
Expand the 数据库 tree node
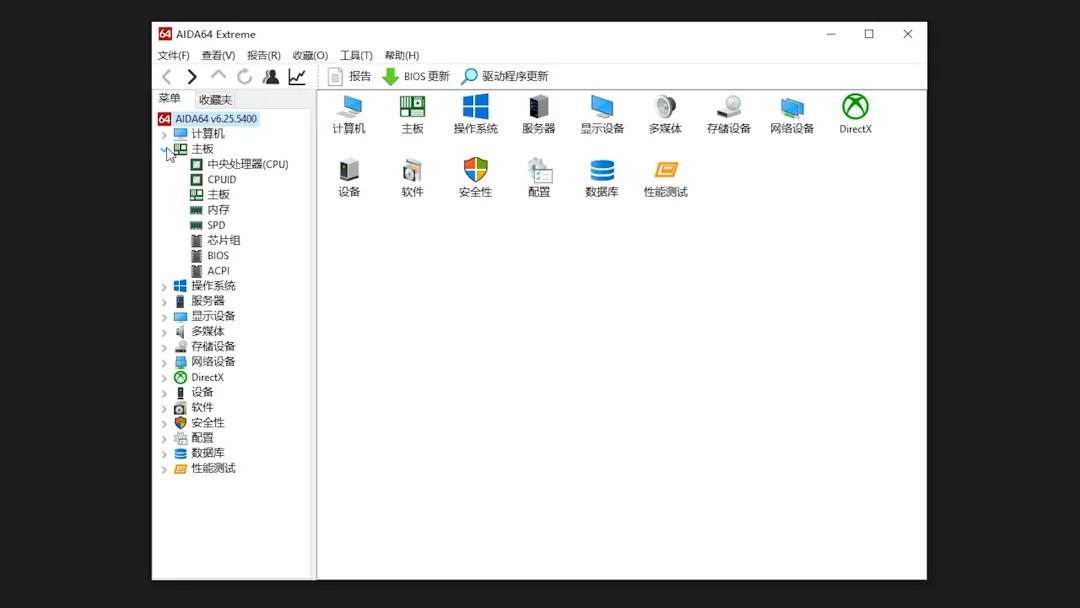pyautogui.click(x=164, y=454)
